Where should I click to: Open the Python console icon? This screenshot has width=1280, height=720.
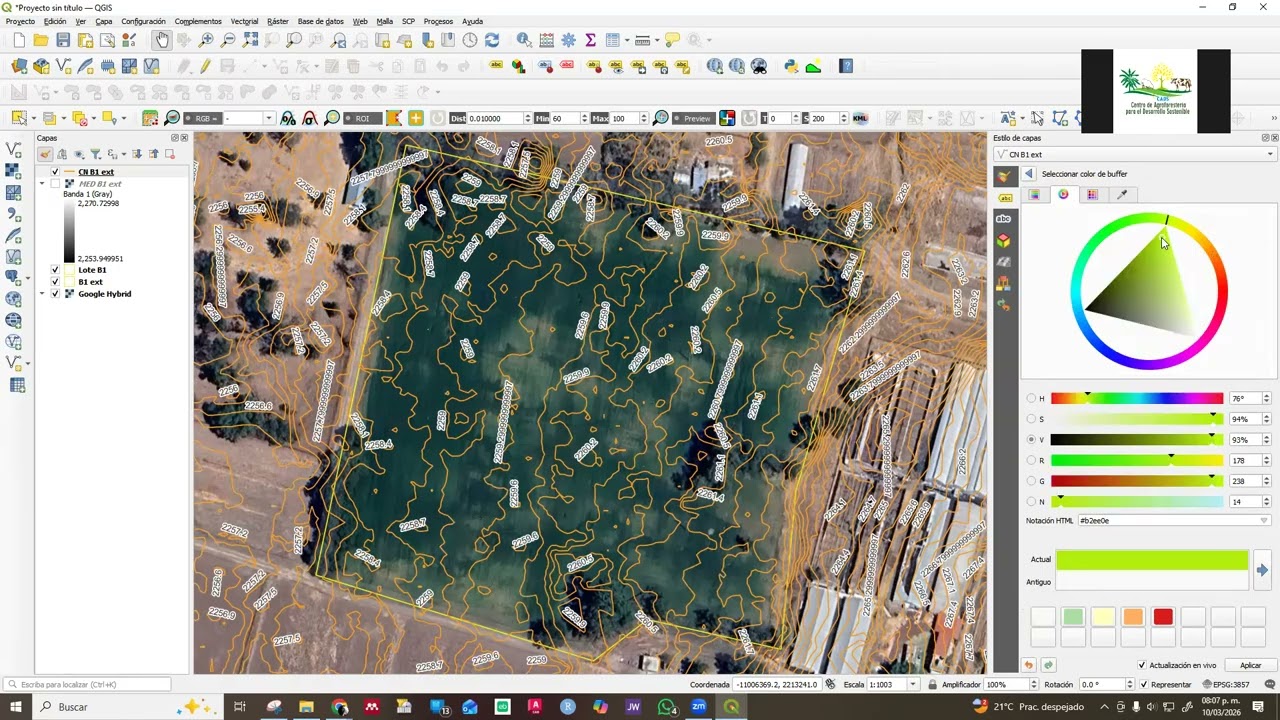(x=791, y=66)
